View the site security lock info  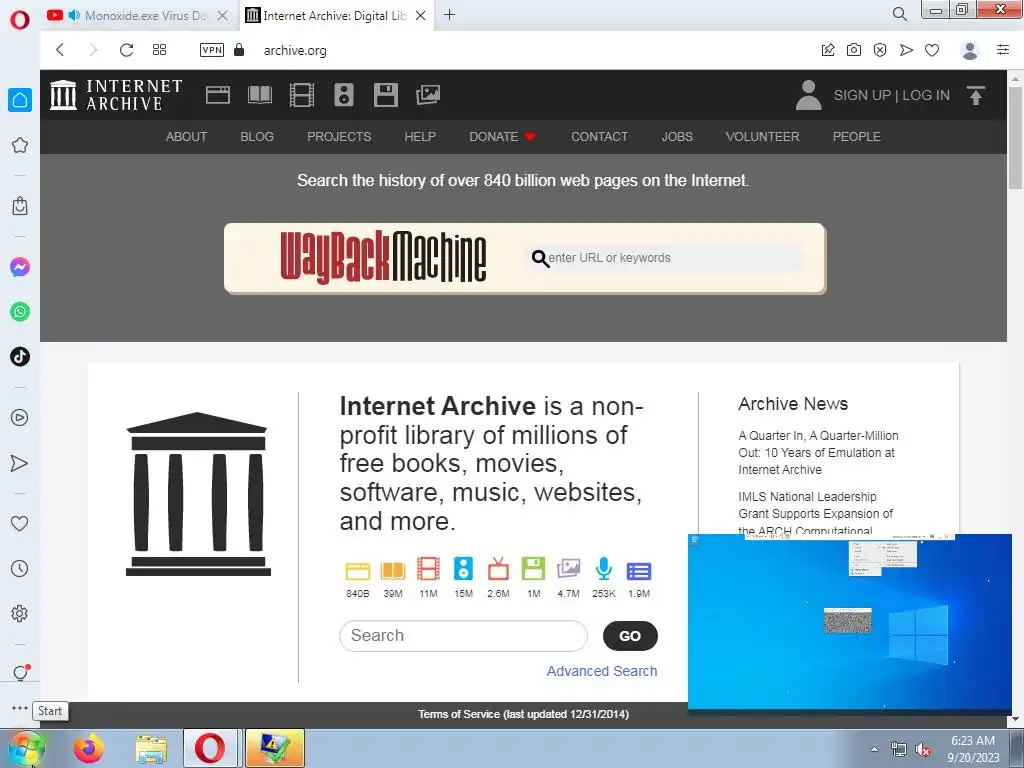pyautogui.click(x=239, y=50)
